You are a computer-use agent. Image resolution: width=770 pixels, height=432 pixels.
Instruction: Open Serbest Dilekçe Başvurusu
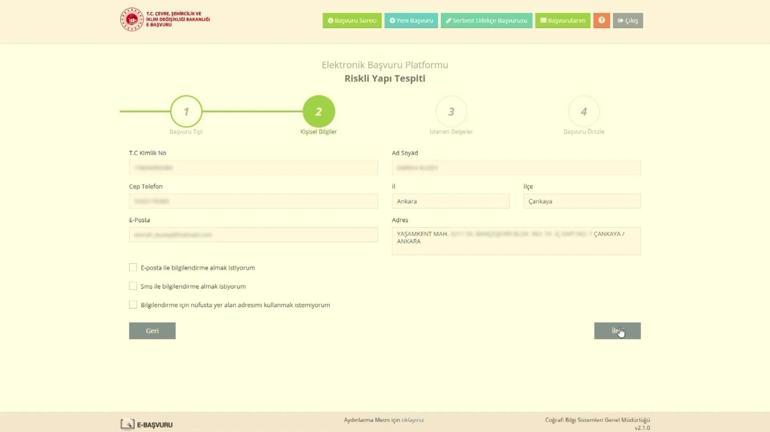486,21
